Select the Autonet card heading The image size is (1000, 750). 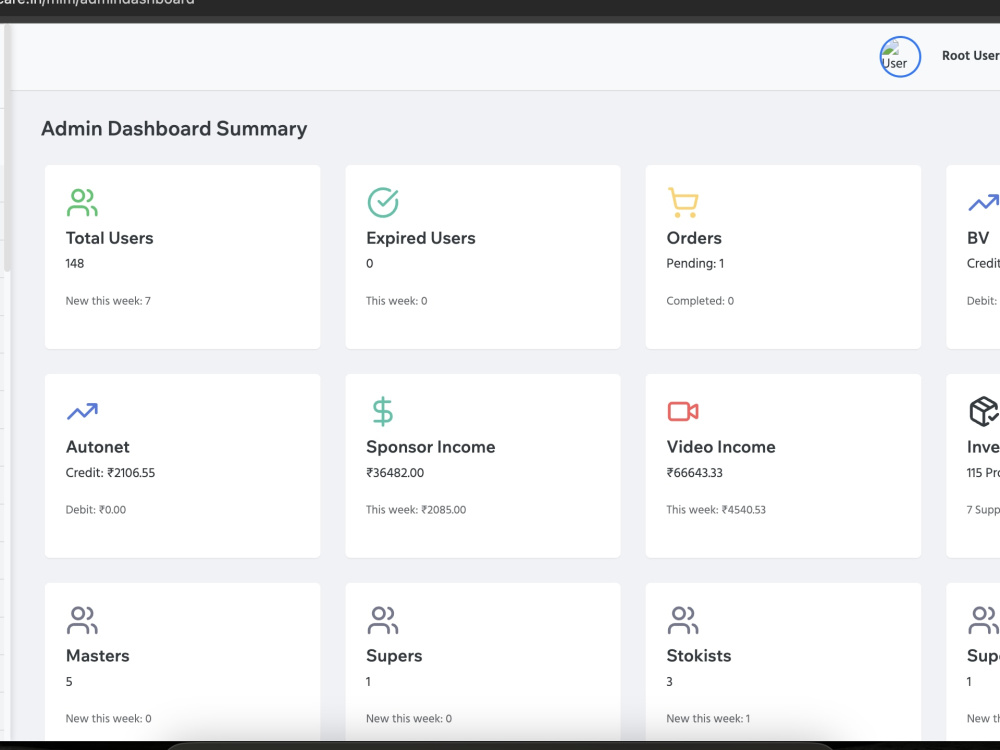98,447
